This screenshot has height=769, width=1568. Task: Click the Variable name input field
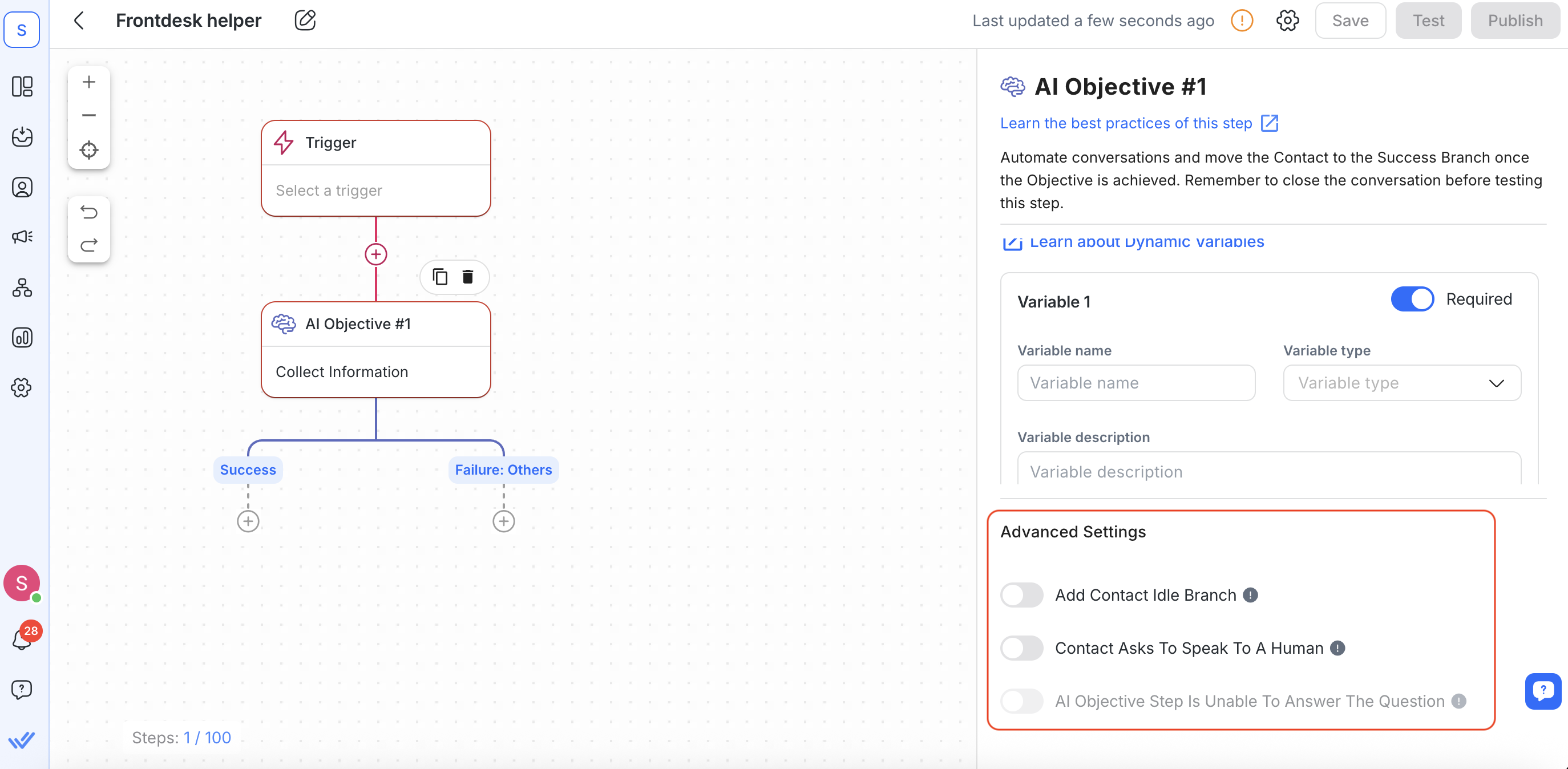coord(1136,383)
